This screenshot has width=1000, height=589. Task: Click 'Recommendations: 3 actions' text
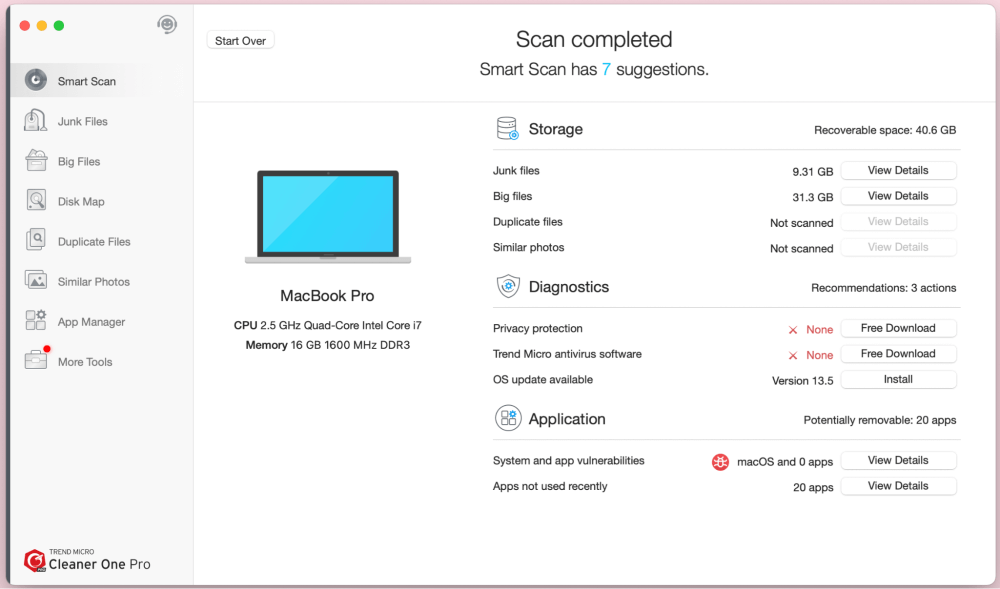[x=883, y=287]
